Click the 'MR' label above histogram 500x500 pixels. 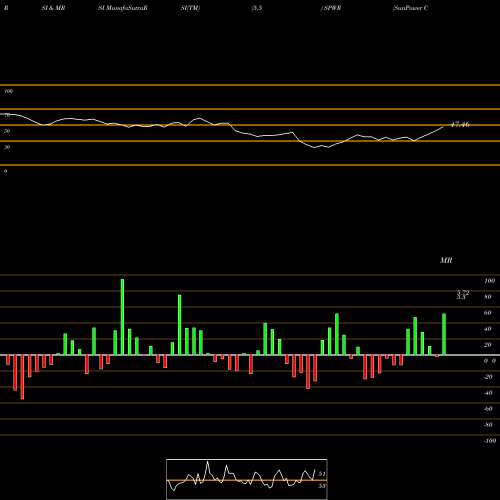click(446, 260)
